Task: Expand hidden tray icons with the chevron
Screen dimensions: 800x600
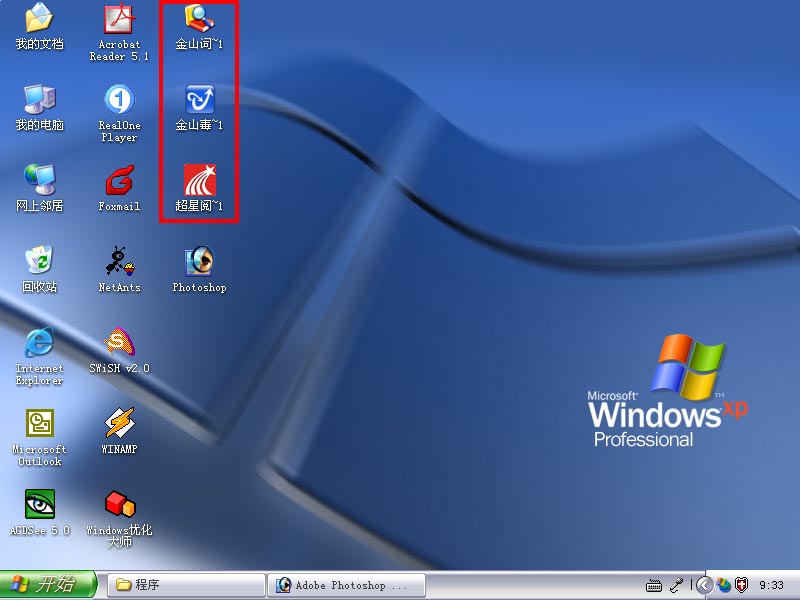Action: point(704,585)
